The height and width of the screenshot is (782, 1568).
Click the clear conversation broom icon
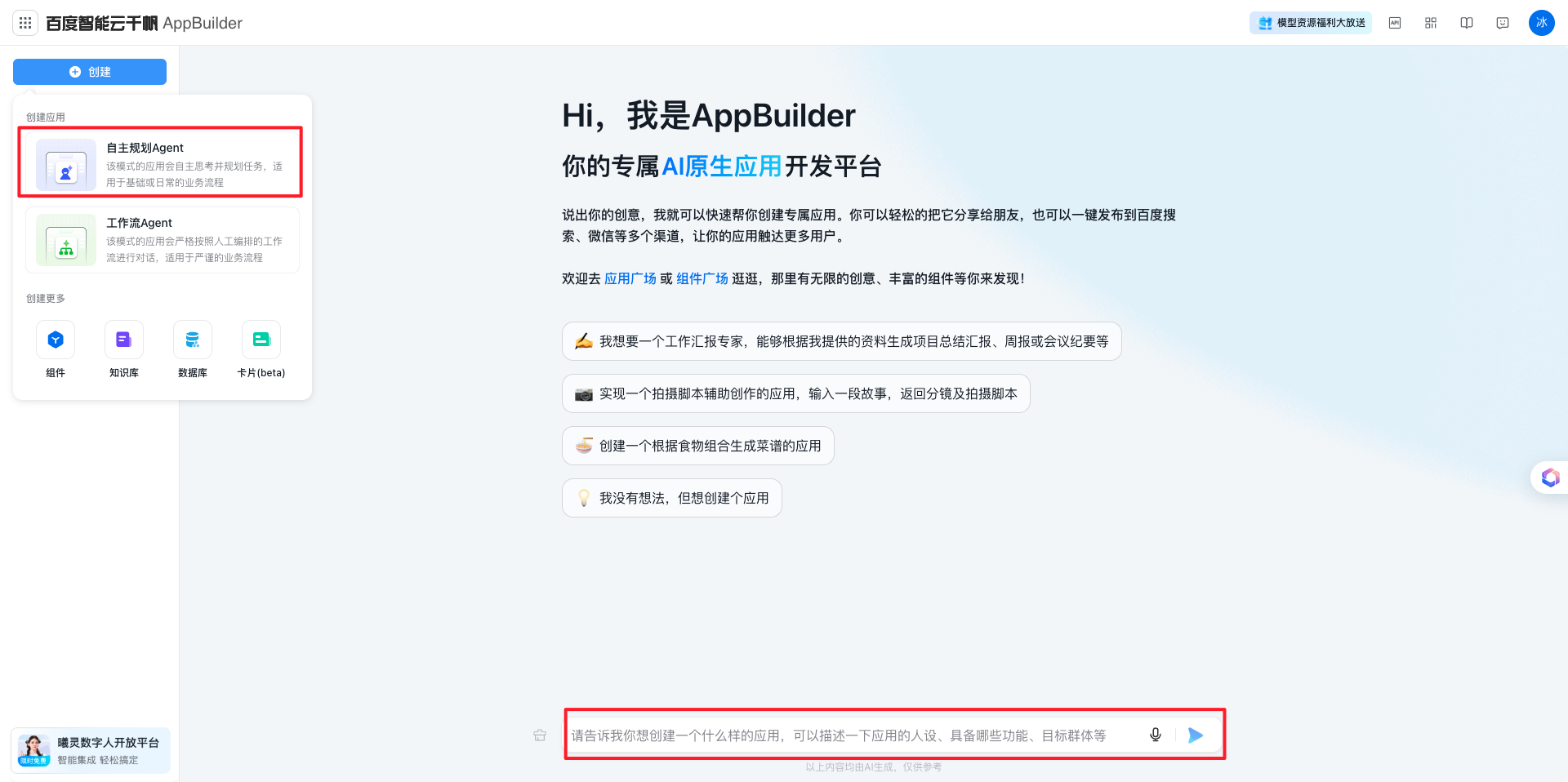(540, 735)
